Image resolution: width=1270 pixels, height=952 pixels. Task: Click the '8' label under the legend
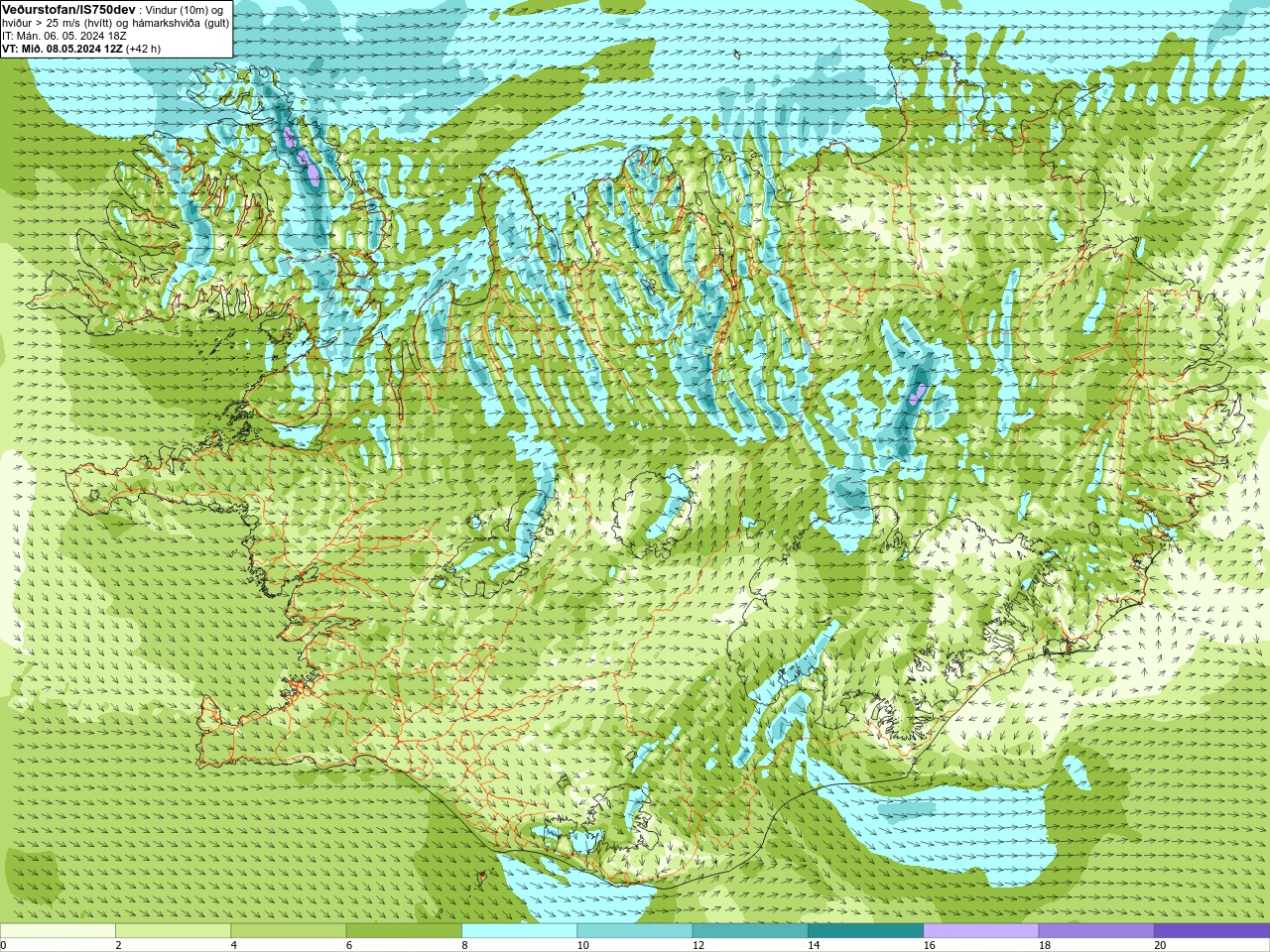coord(465,945)
